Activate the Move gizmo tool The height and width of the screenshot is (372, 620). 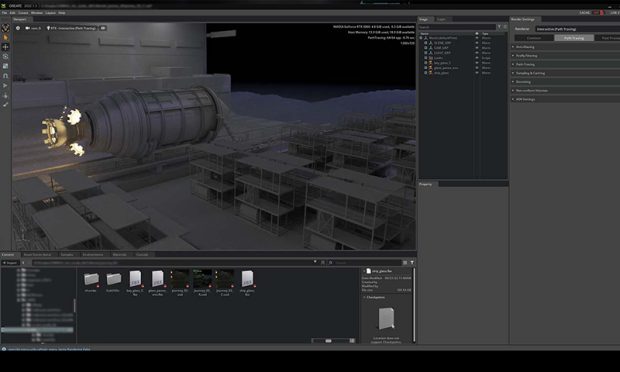[6, 47]
